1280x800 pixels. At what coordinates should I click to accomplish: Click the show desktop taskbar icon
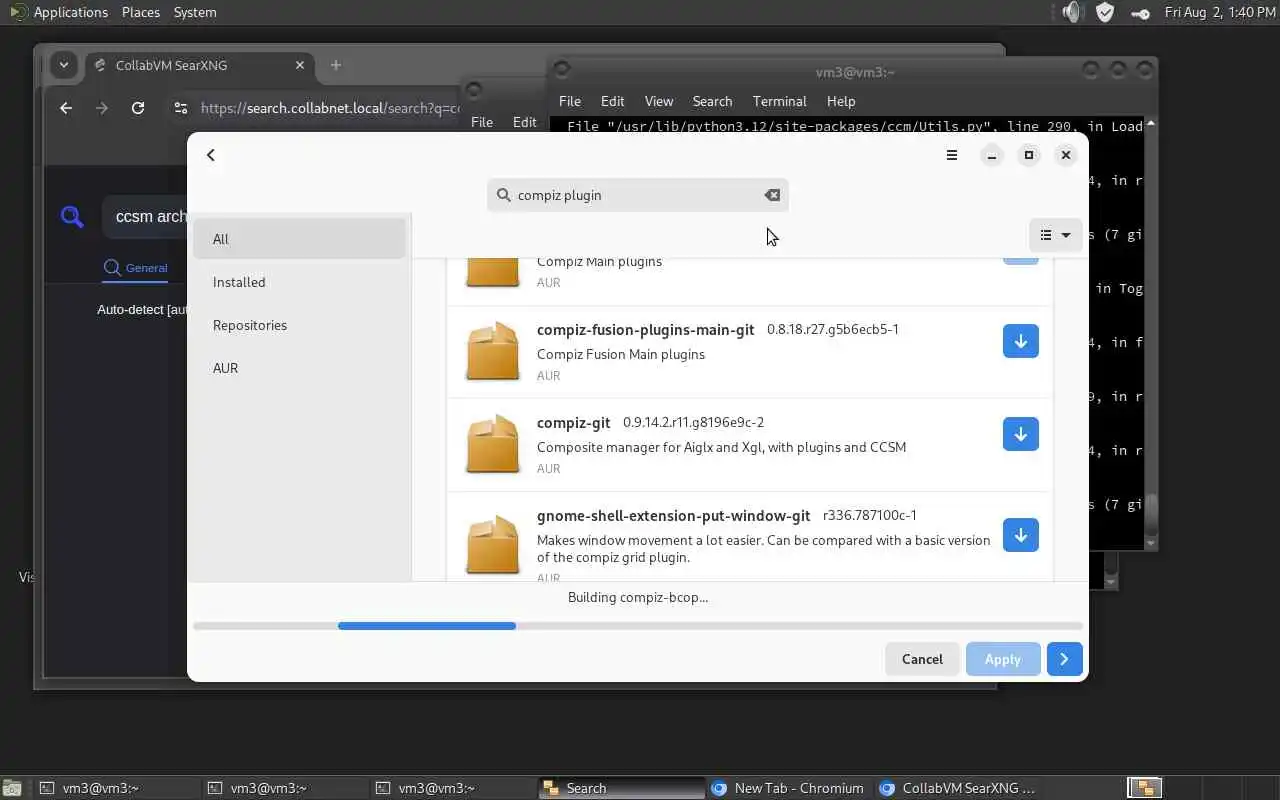click(12, 788)
